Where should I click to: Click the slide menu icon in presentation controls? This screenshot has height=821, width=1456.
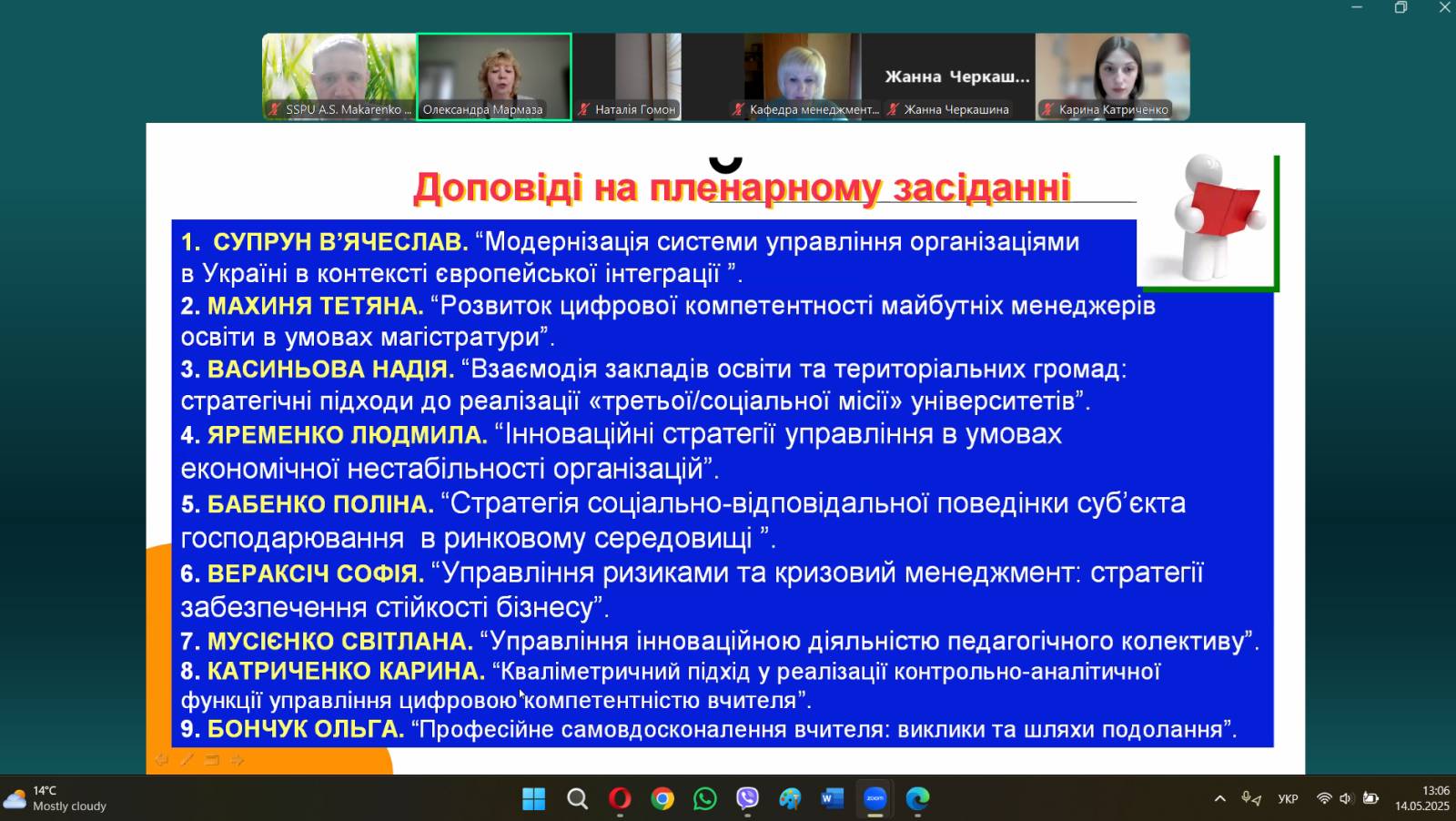212,760
